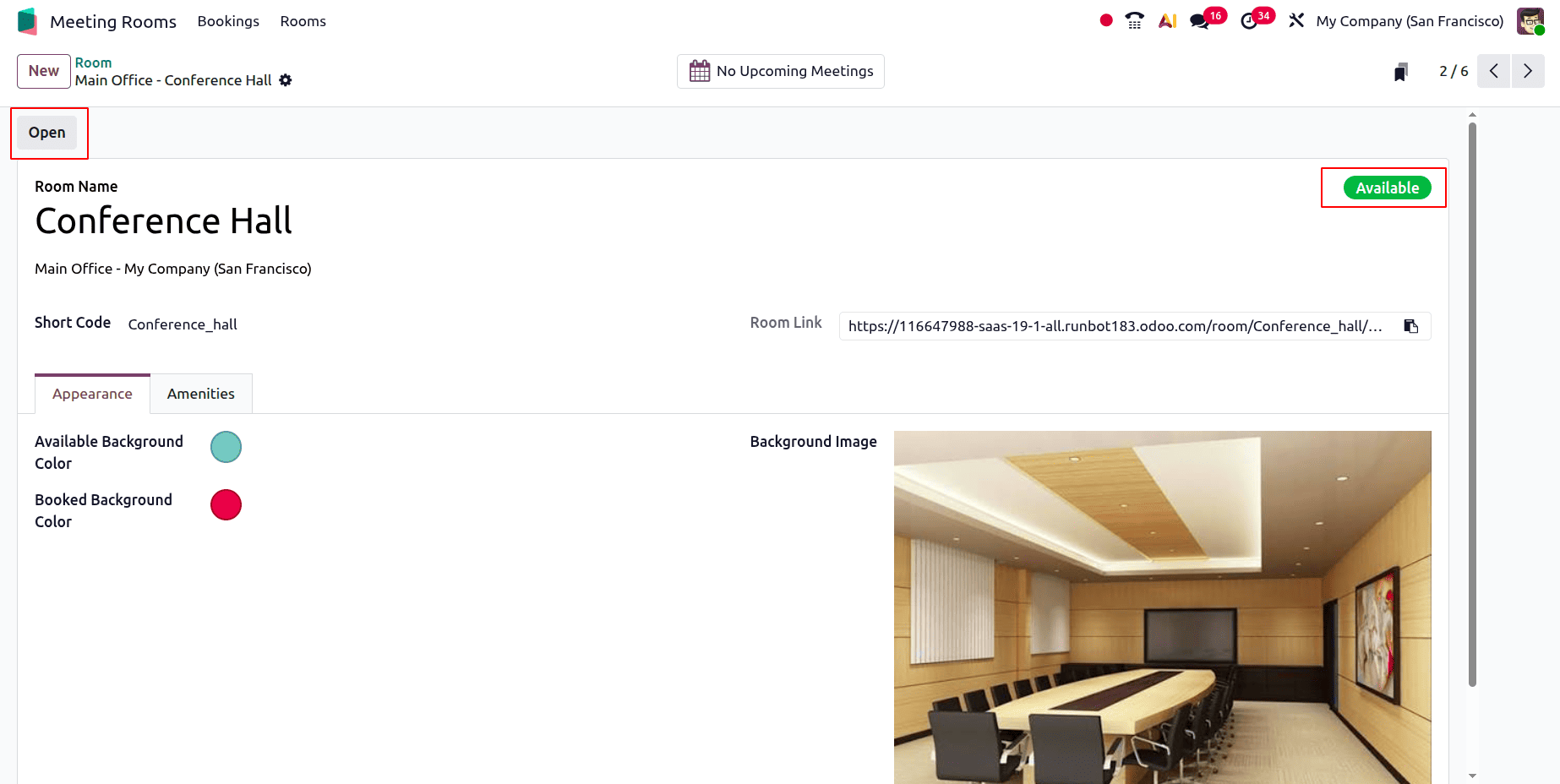Open the developer tools wrench icon
This screenshot has width=1560, height=784.
pyautogui.click(x=1296, y=21)
